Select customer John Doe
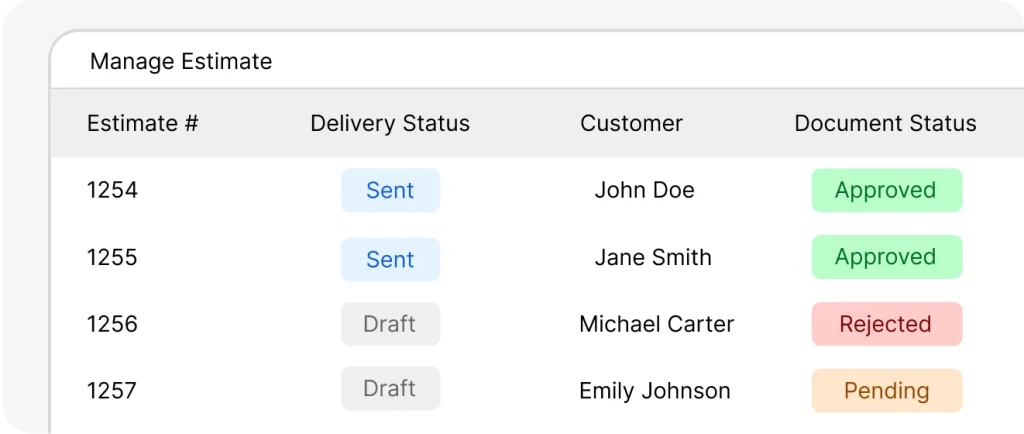 pyautogui.click(x=645, y=190)
